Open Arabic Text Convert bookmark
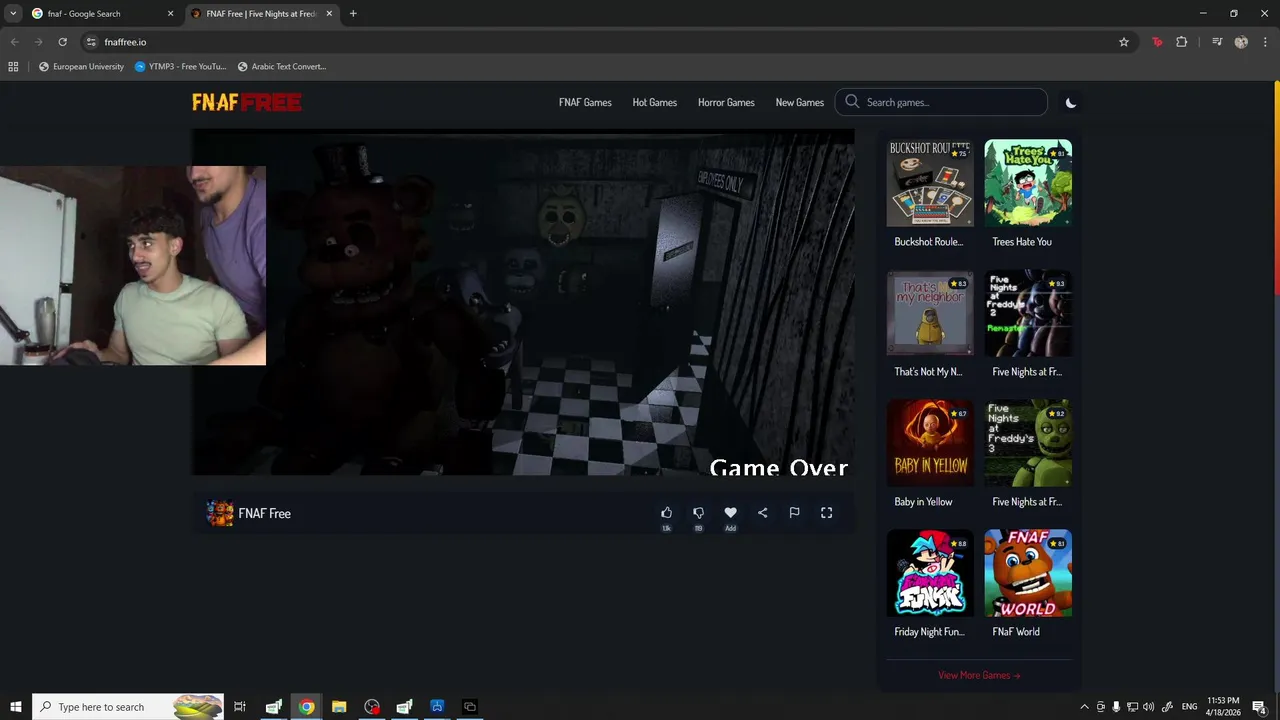Screen dimensions: 1280x720 click(282, 67)
